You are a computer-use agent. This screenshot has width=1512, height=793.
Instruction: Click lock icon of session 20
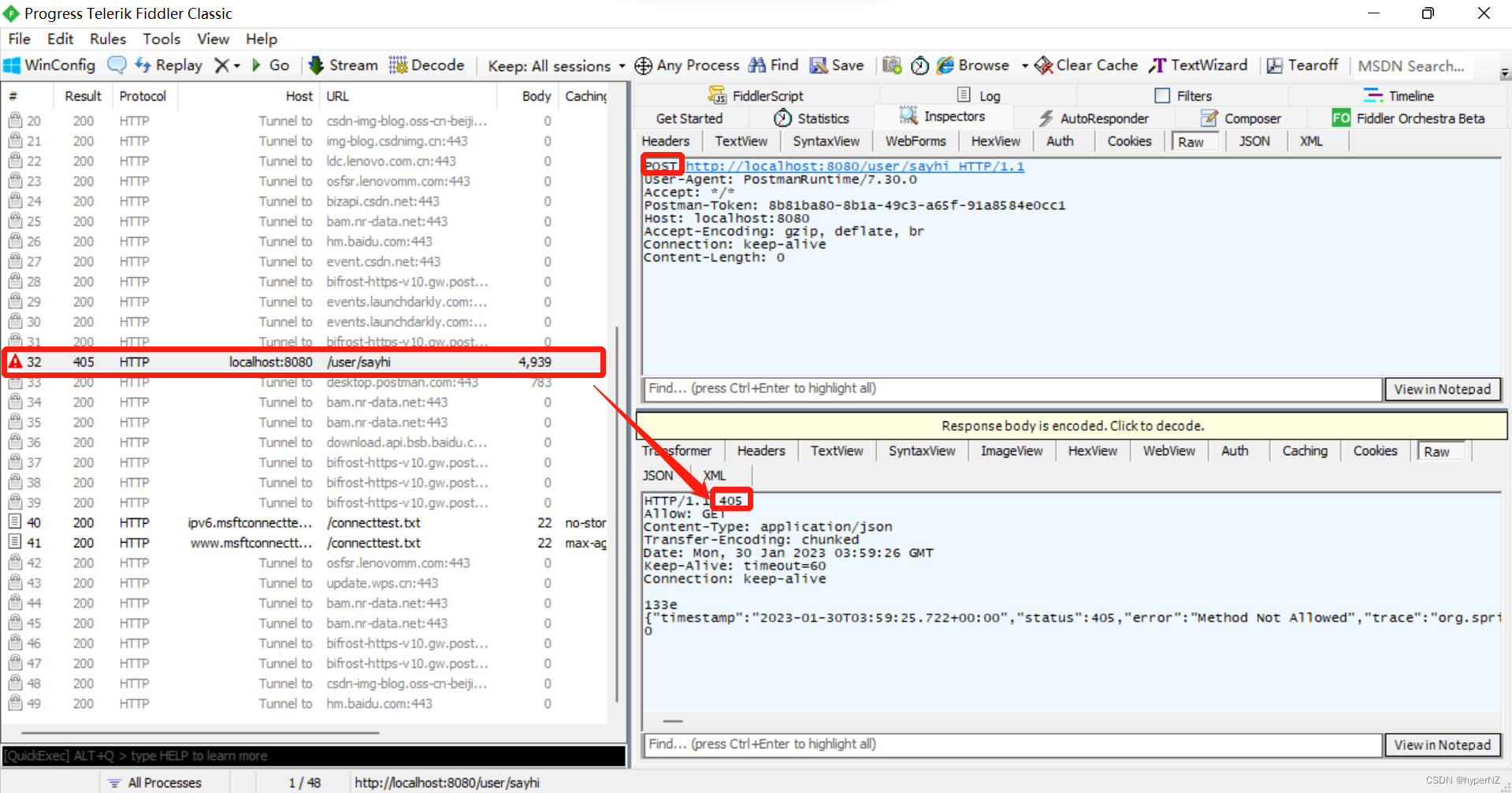[x=15, y=120]
